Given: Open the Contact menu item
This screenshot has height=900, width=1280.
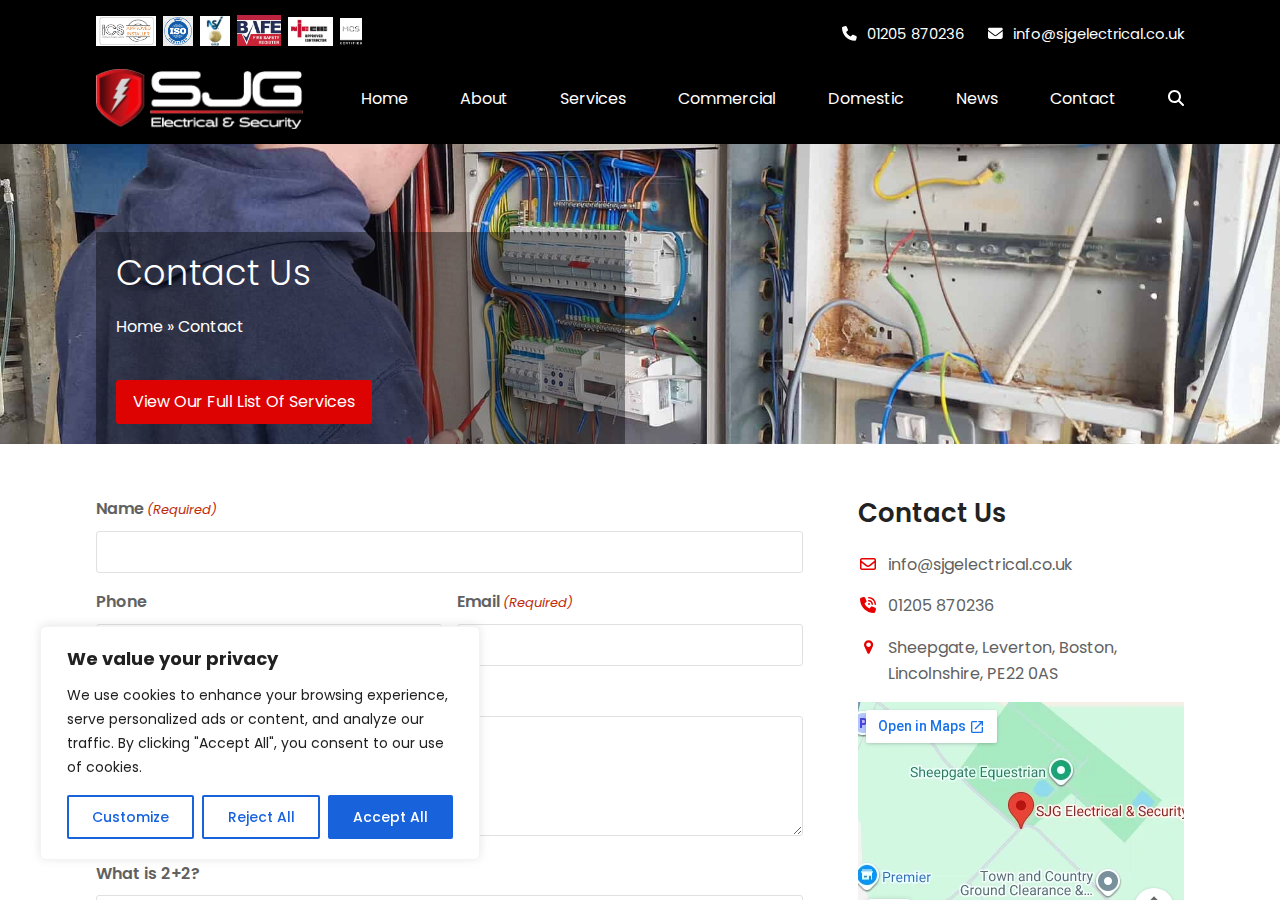Looking at the screenshot, I should point(1082,98).
